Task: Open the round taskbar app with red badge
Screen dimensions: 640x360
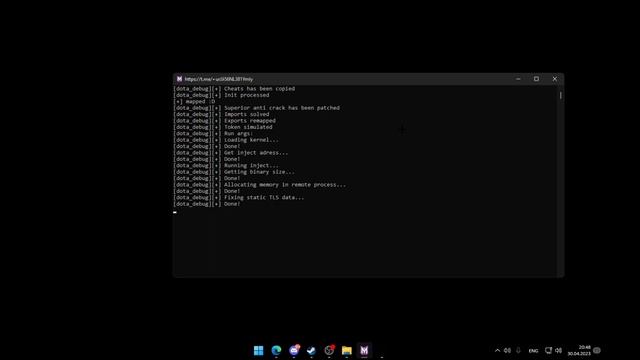Action: coord(329,350)
